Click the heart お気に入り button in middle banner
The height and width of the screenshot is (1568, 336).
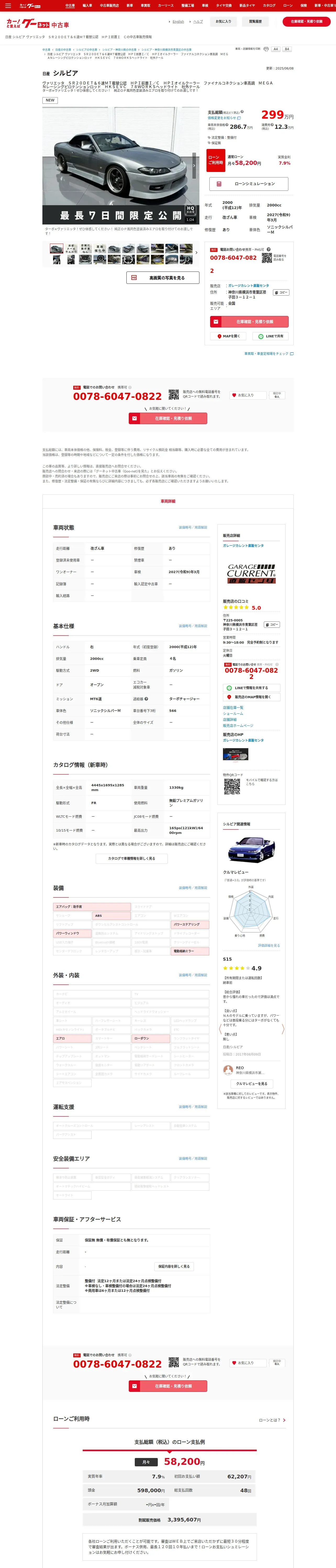pos(248,395)
